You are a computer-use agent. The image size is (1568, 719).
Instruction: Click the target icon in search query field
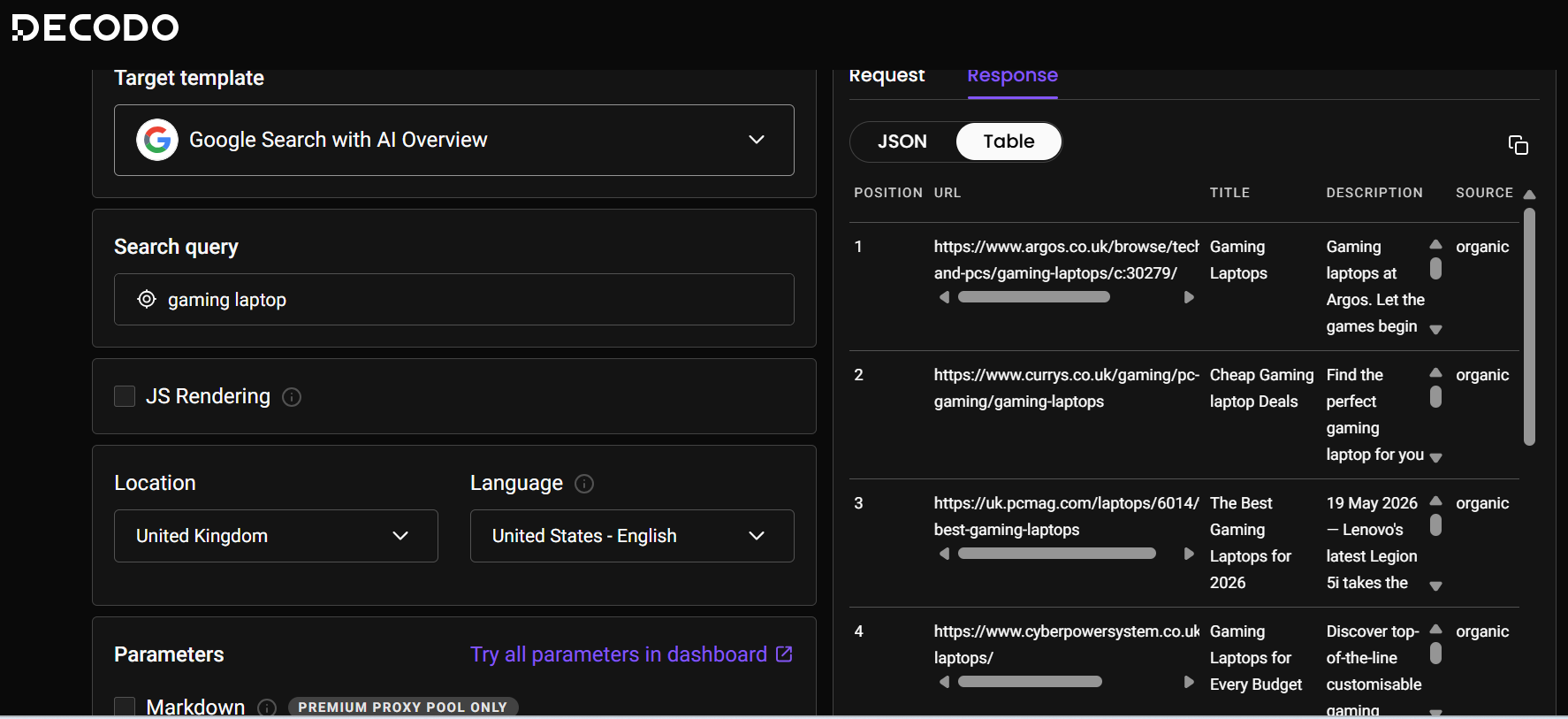tap(147, 300)
